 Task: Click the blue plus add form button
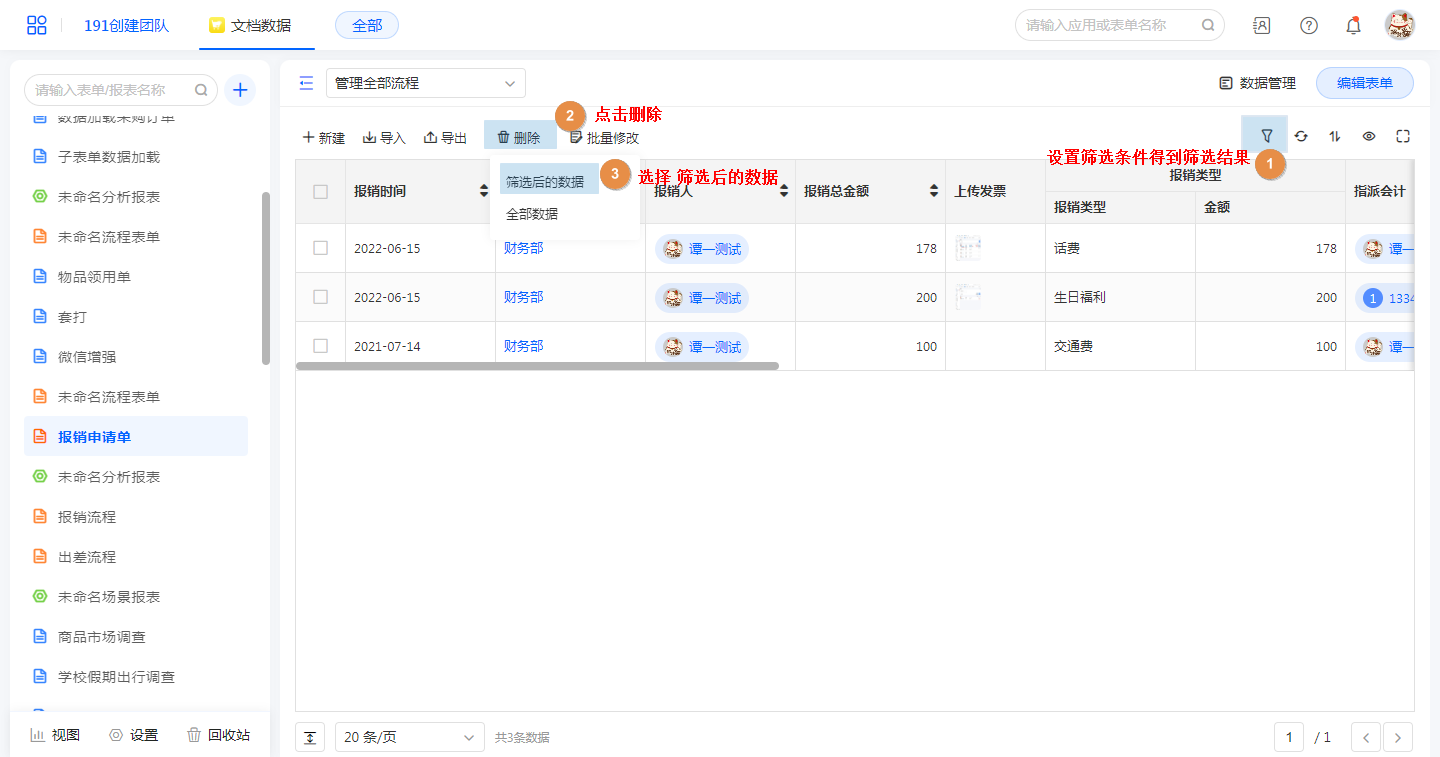[x=240, y=90]
